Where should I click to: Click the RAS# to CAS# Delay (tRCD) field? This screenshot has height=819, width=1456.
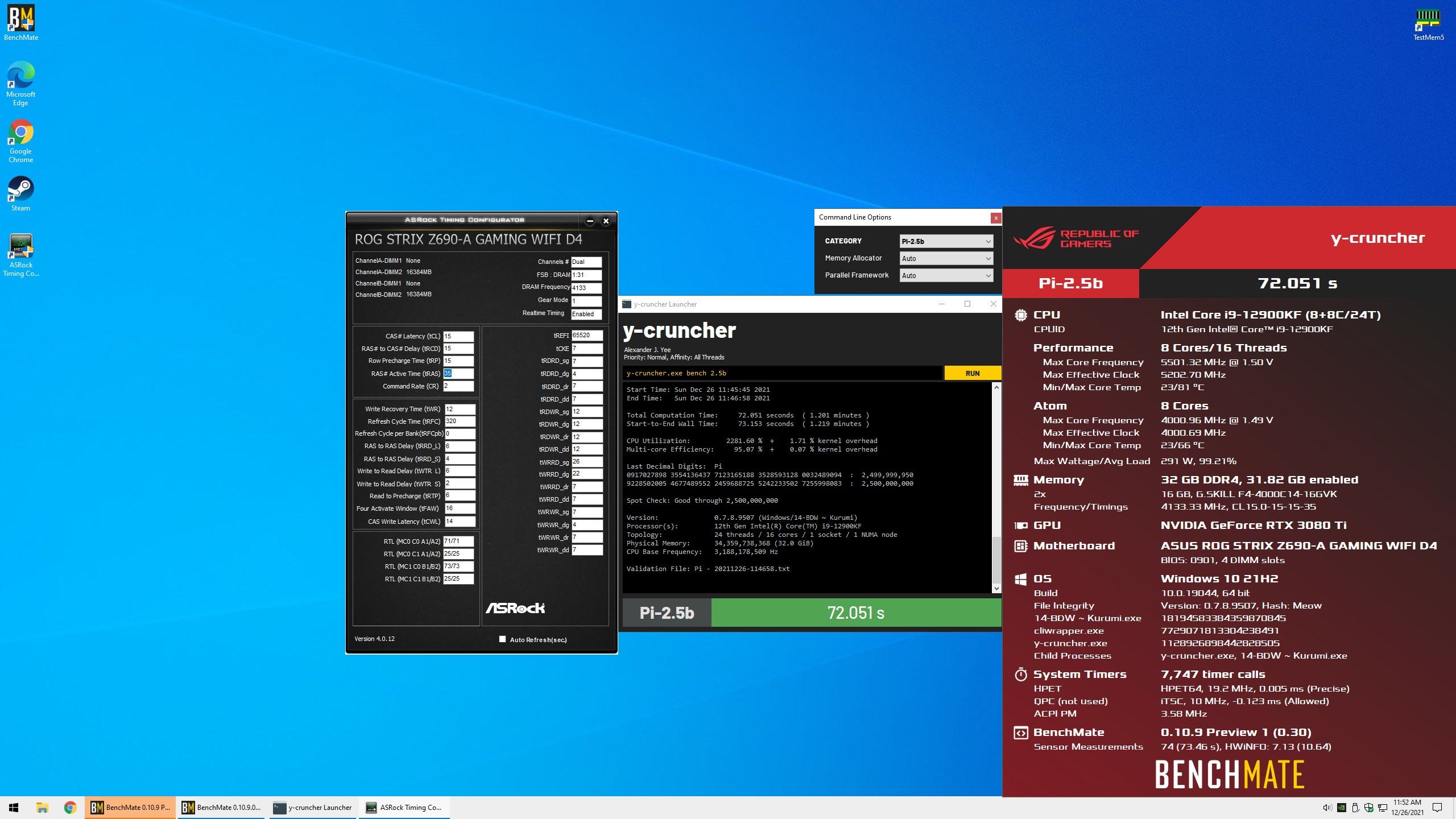coord(458,349)
